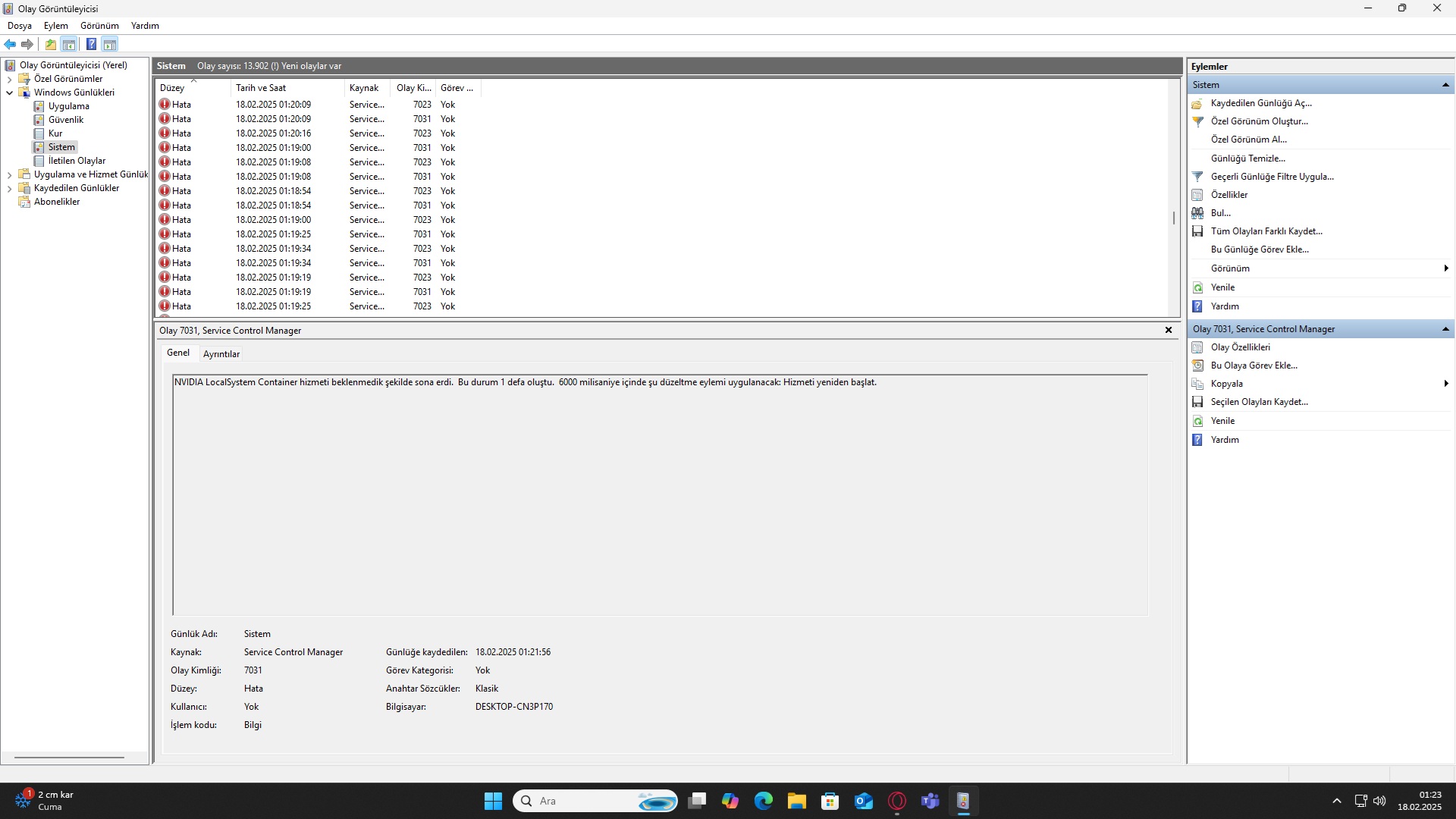Open the Bul... binoculars action

1220,213
